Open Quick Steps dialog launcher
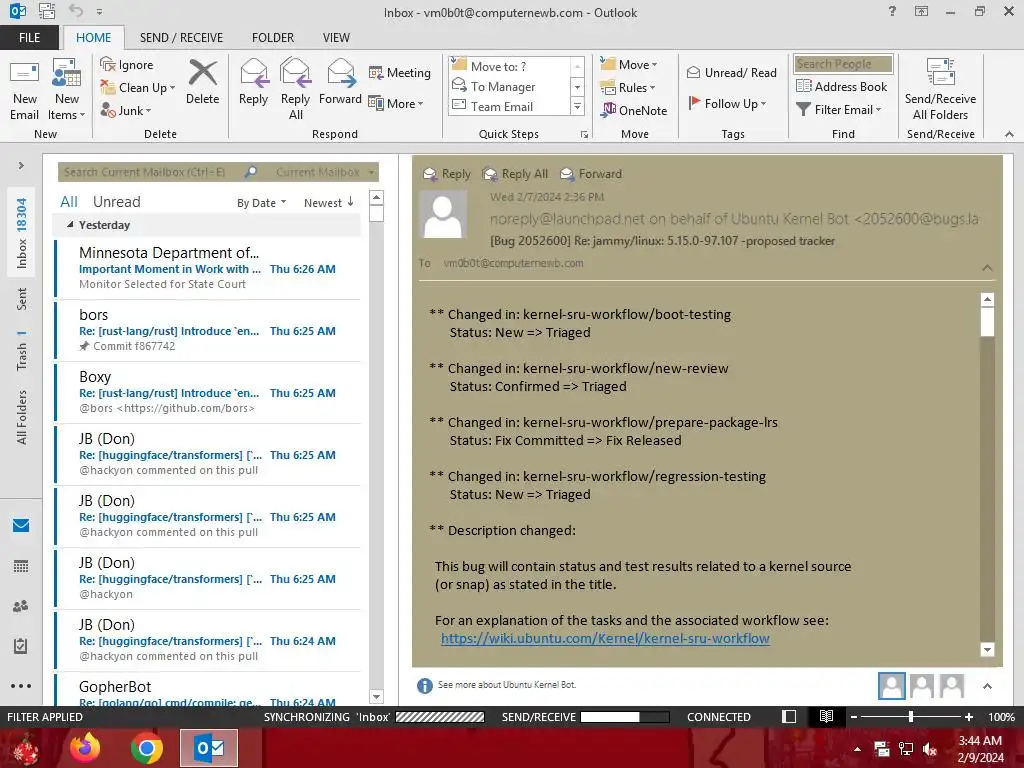Image resolution: width=1024 pixels, height=768 pixels. [584, 135]
